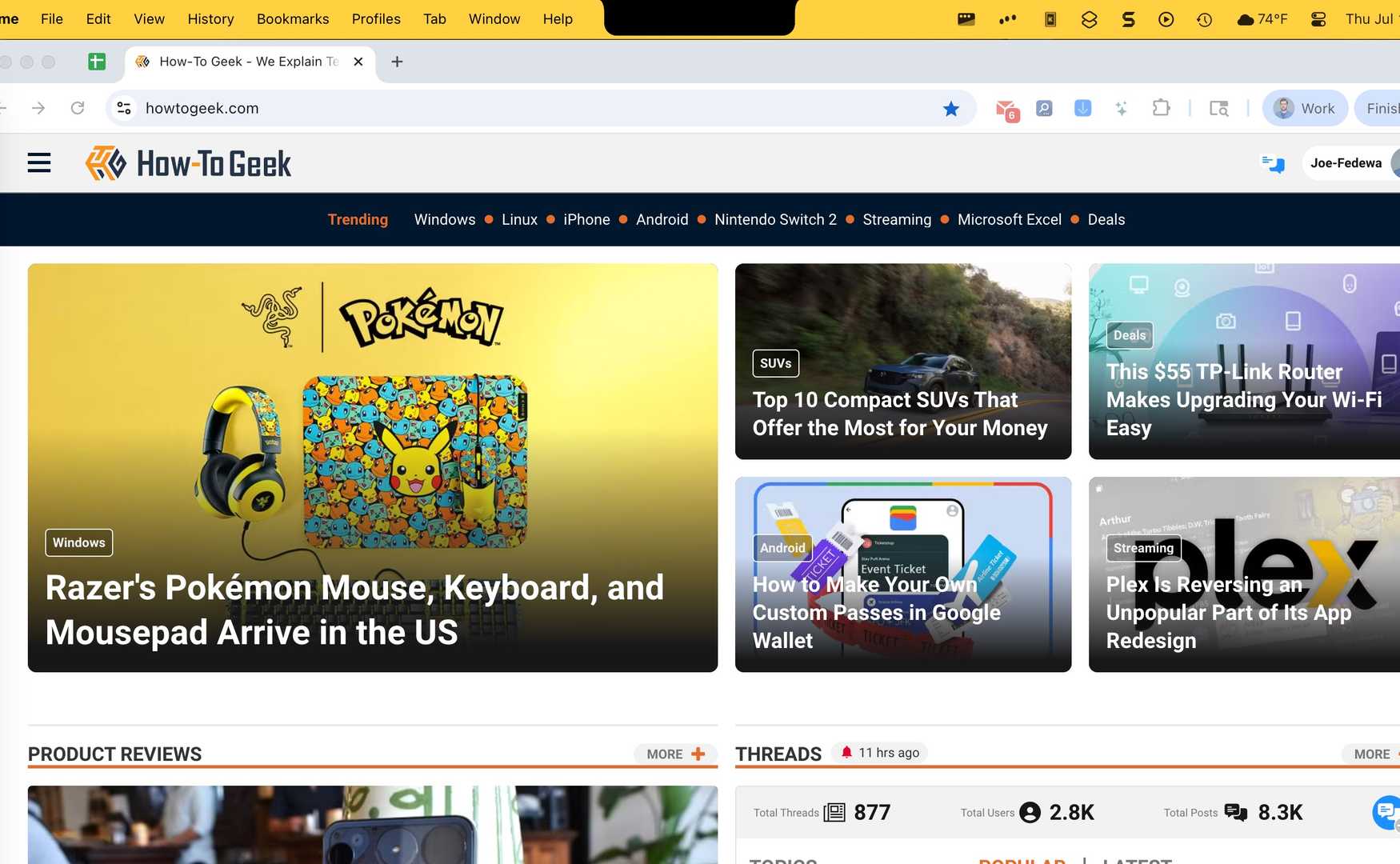Click the Total Posts speech-bubbles icon
Viewport: 1400px width, 864px height.
(x=1236, y=813)
